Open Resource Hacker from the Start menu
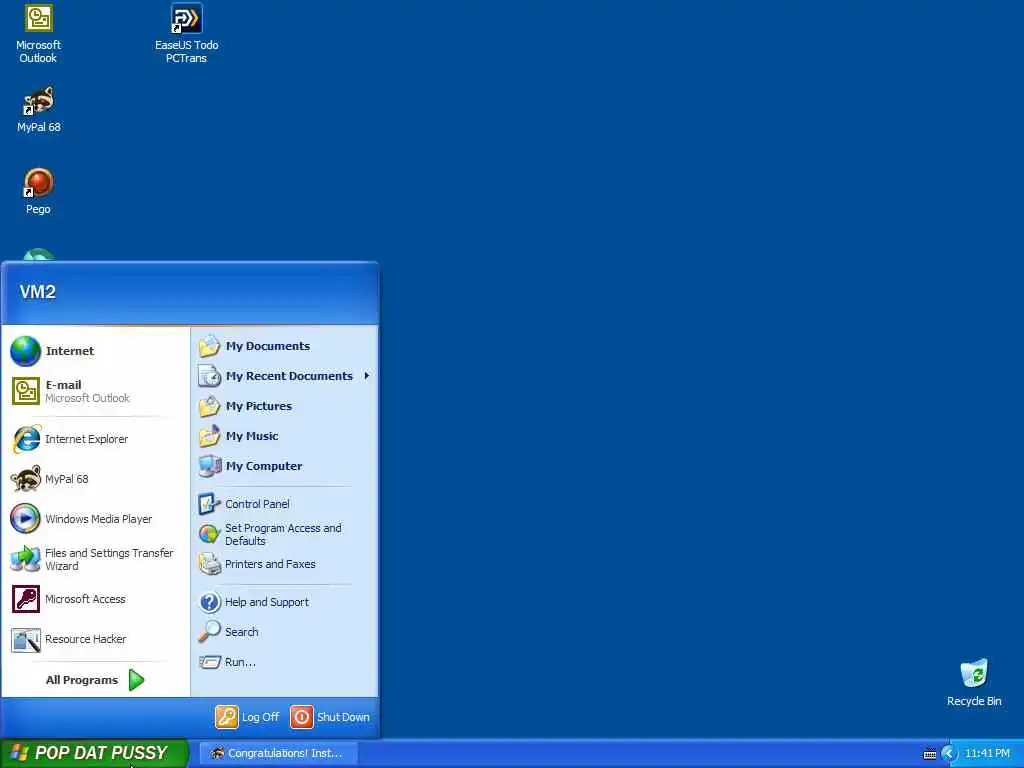 95,639
